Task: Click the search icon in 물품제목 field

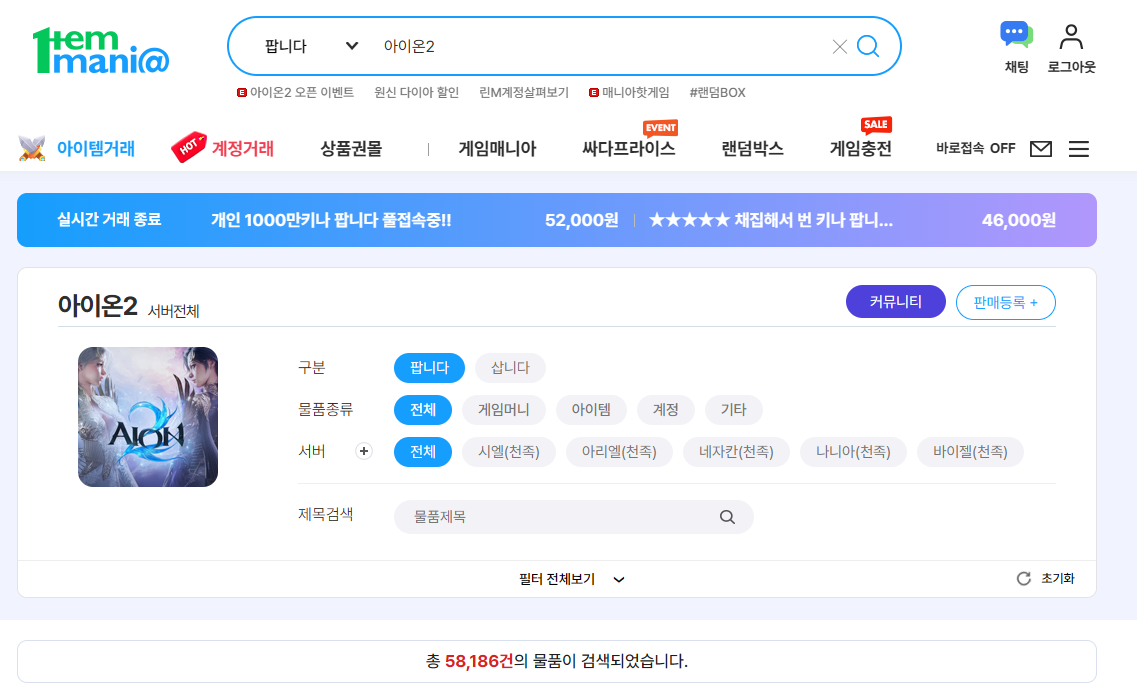Action: (x=727, y=517)
